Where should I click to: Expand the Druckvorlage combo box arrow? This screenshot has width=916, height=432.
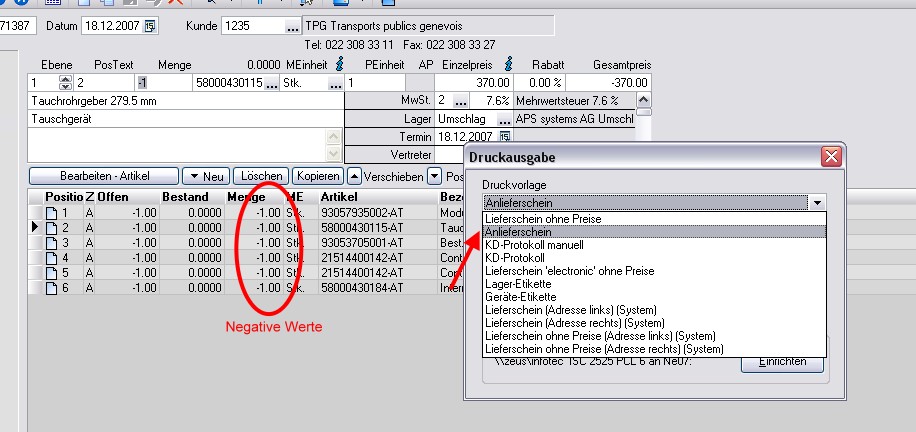click(x=818, y=202)
